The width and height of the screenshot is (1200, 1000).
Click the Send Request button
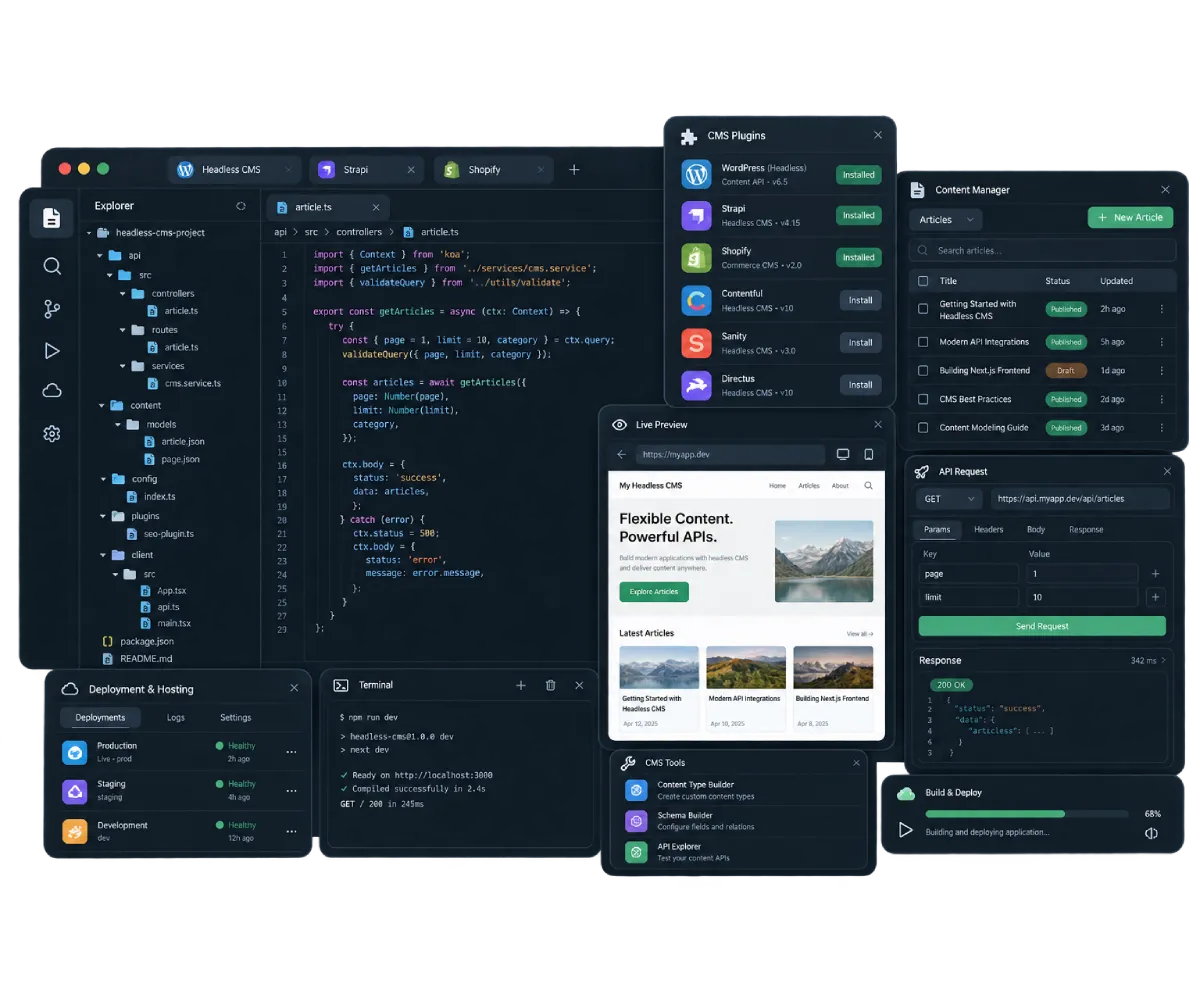pos(1042,626)
